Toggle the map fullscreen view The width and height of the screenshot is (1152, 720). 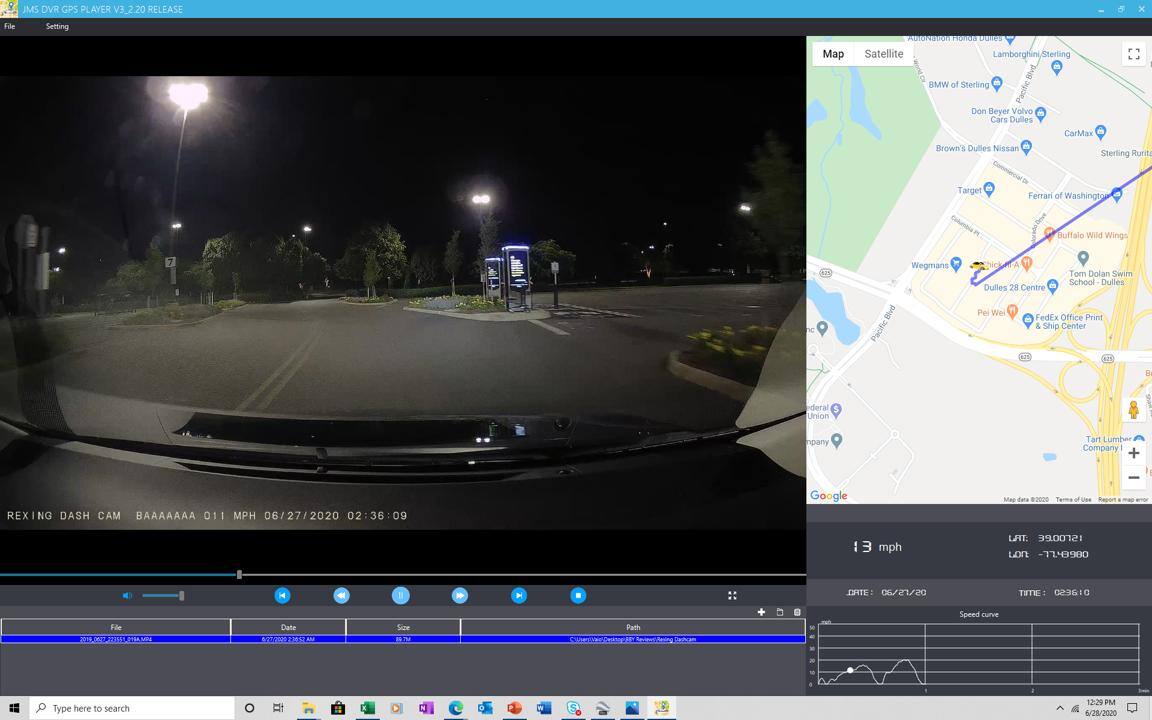coord(1133,54)
